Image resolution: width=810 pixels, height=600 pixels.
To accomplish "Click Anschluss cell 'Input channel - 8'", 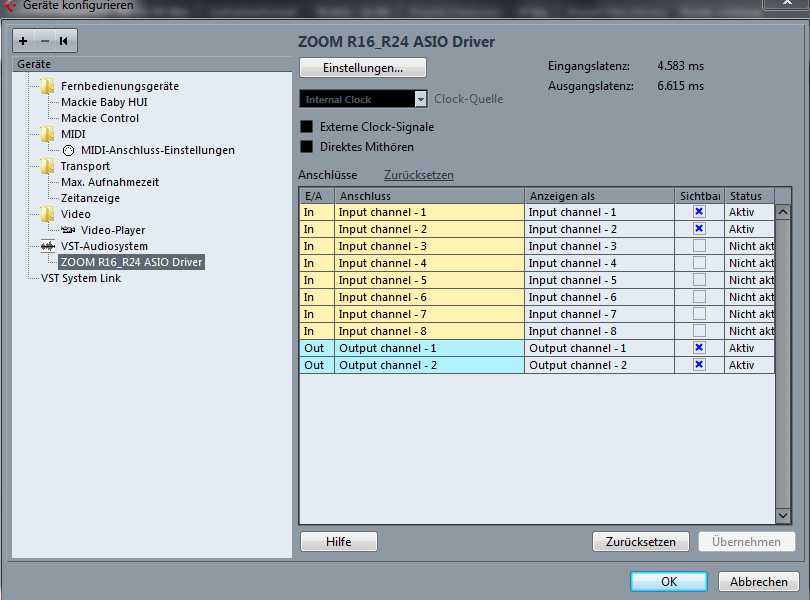I will click(x=430, y=331).
